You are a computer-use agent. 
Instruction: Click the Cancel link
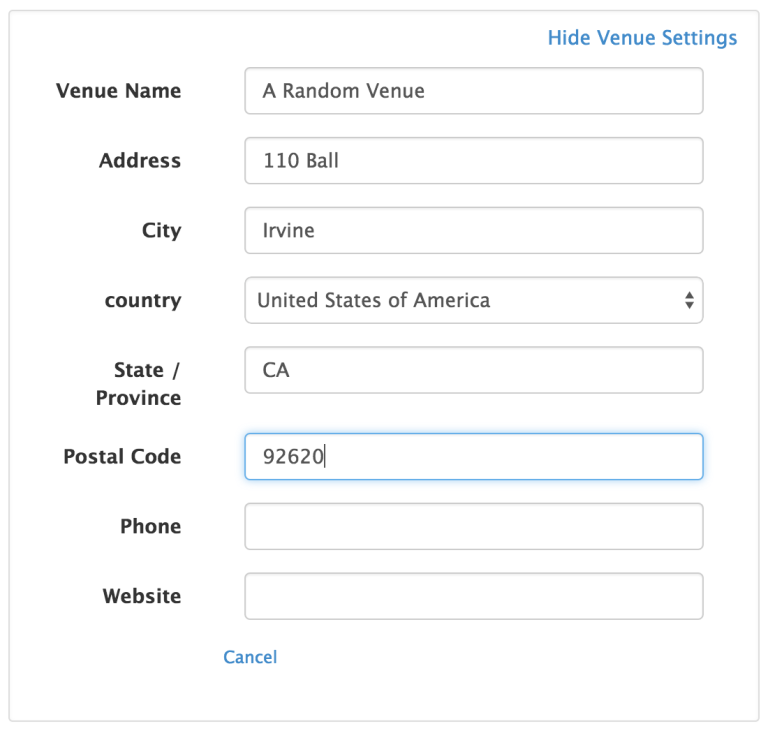250,657
